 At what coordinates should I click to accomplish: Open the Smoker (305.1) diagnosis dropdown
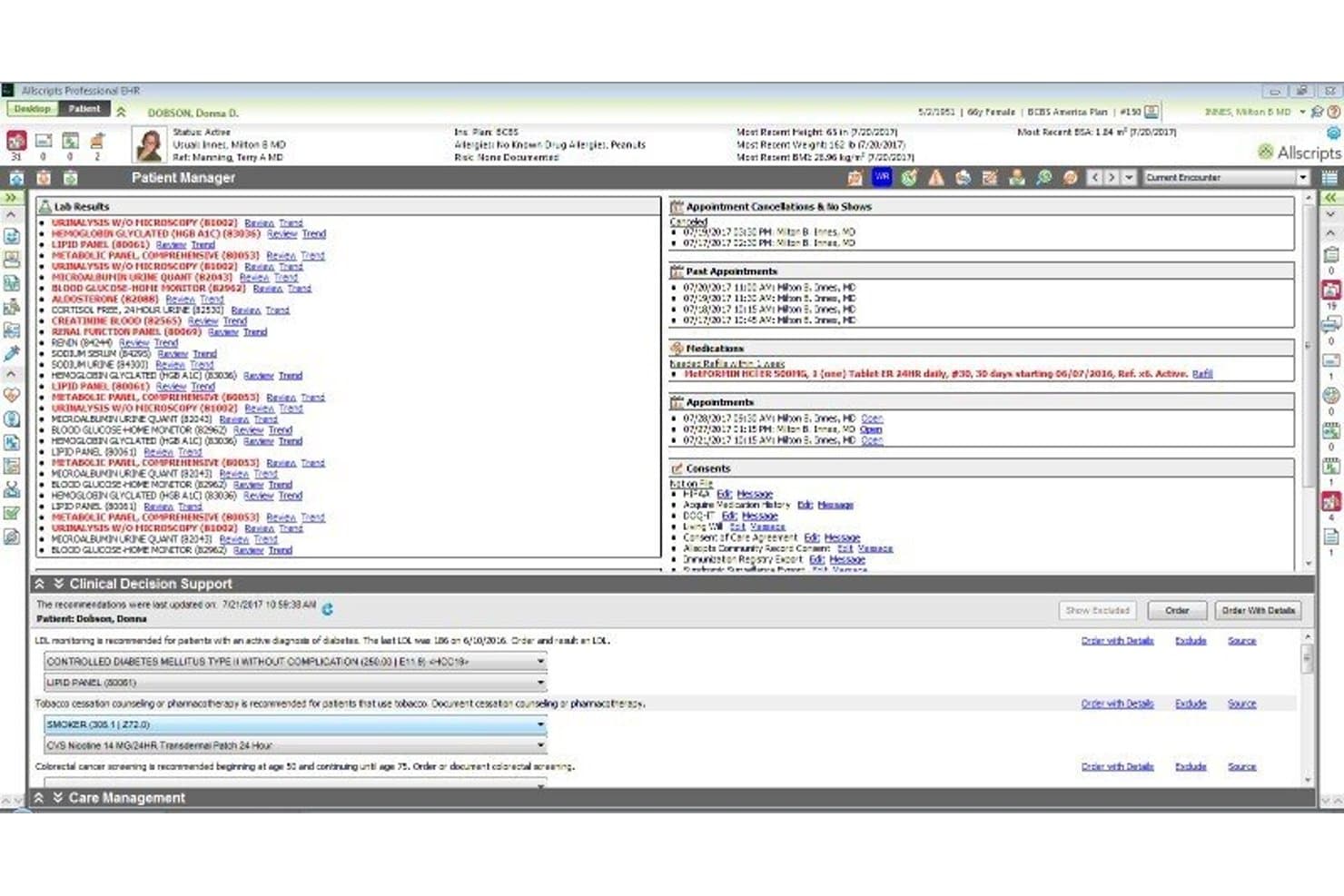tap(296, 724)
